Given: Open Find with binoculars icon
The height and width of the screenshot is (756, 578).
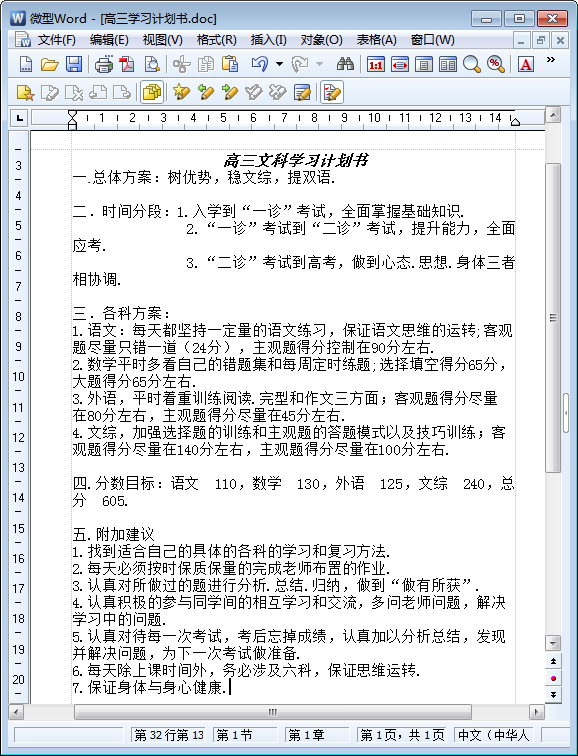Looking at the screenshot, I should (x=345, y=64).
